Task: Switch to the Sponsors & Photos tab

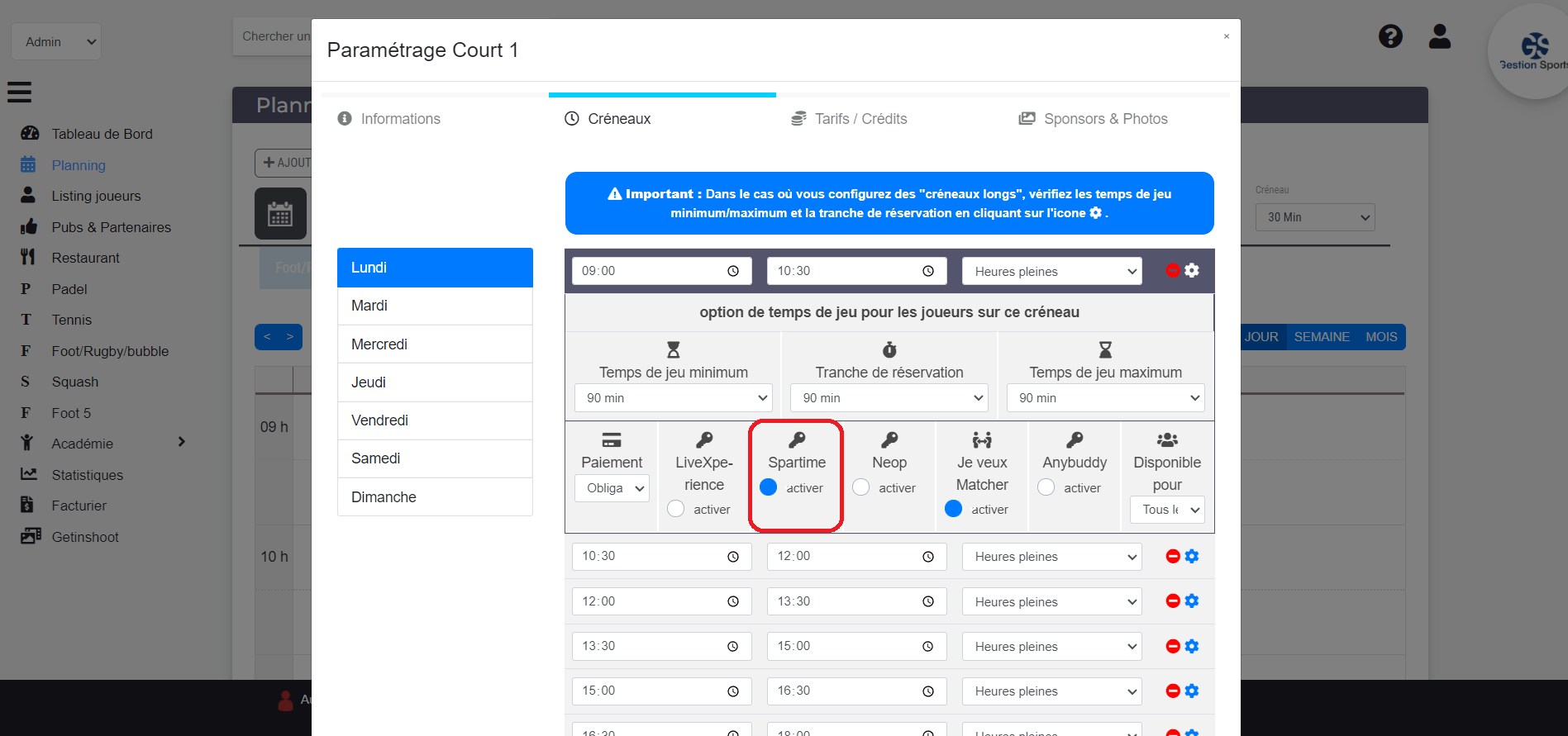Action: click(1094, 119)
